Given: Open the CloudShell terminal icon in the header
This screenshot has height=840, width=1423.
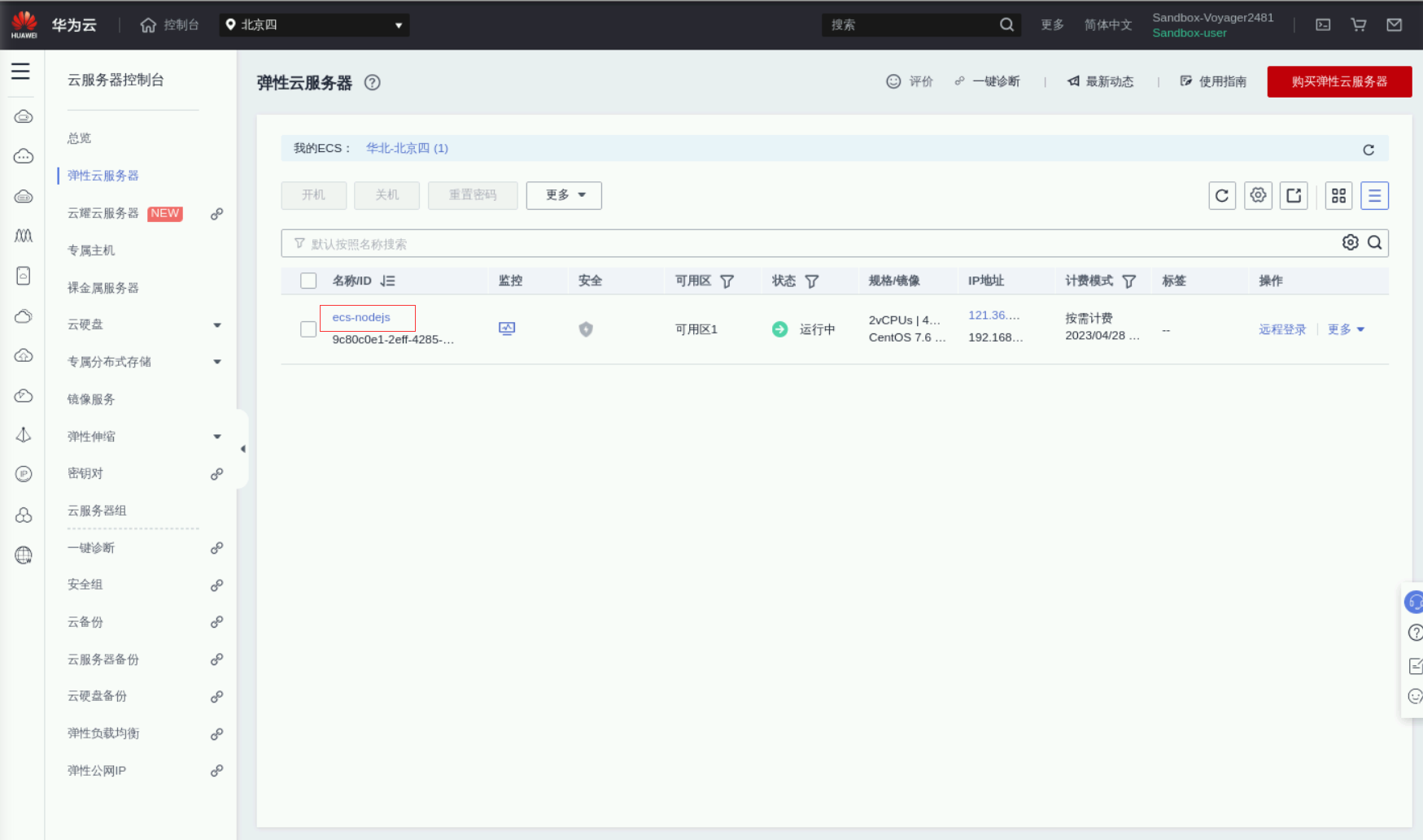Looking at the screenshot, I should (1323, 25).
